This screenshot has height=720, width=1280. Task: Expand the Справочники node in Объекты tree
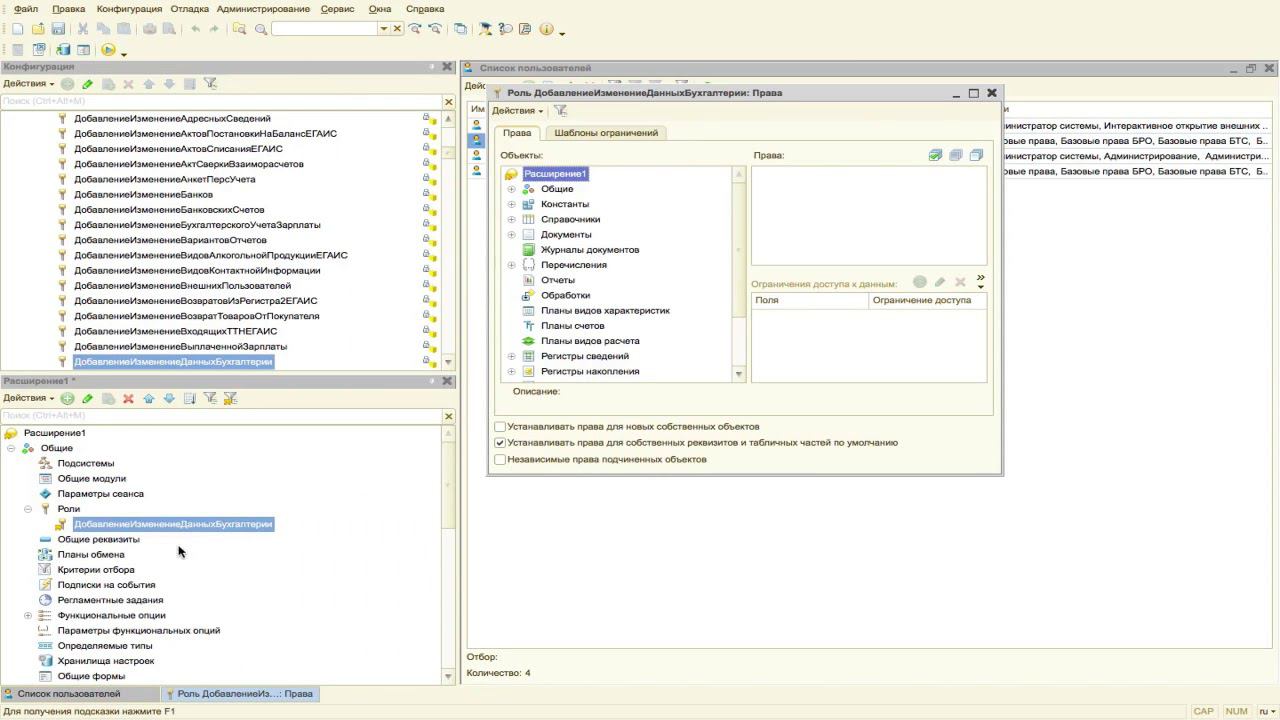tap(511, 219)
